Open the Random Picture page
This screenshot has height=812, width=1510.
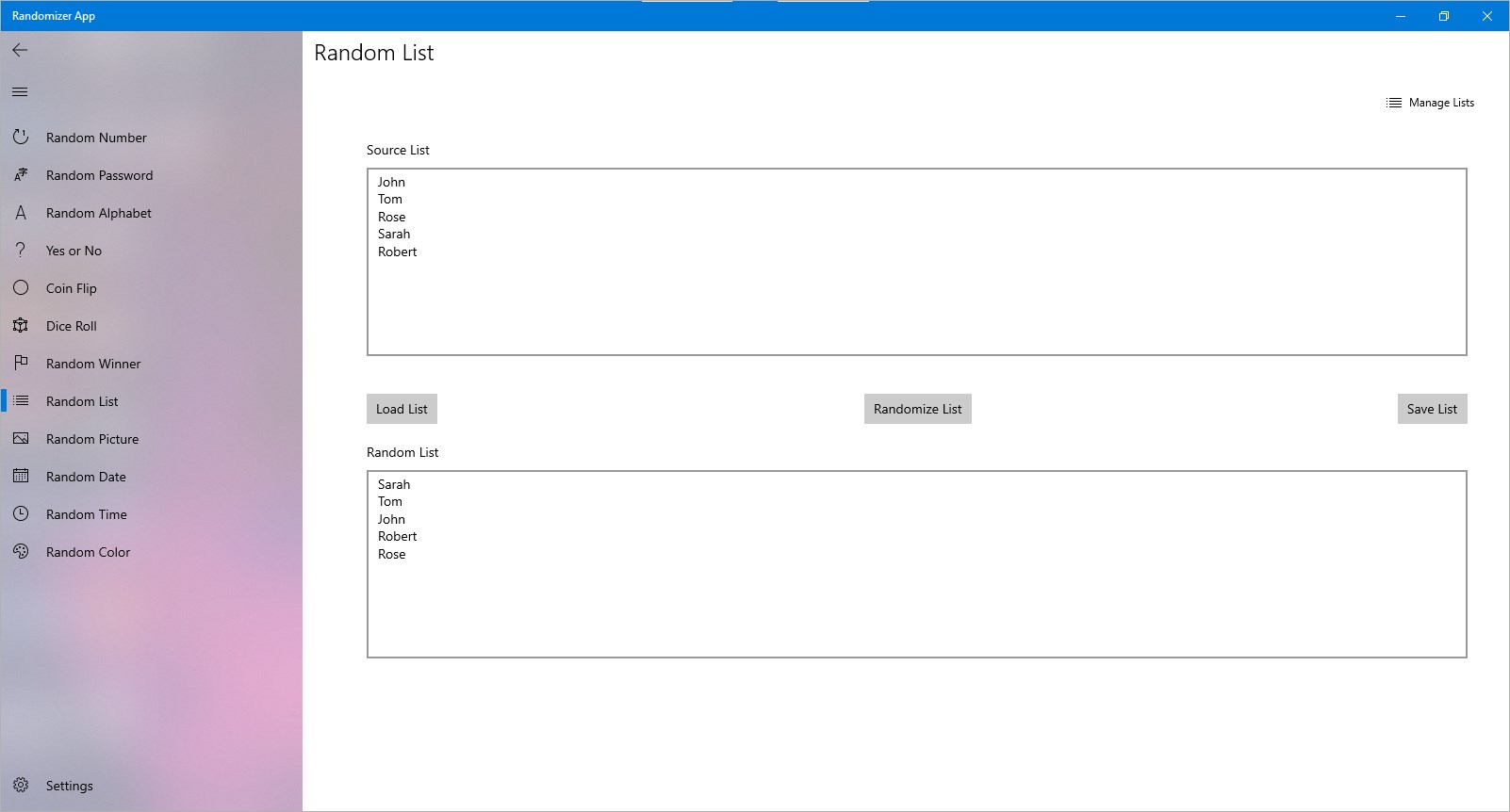tap(152, 439)
